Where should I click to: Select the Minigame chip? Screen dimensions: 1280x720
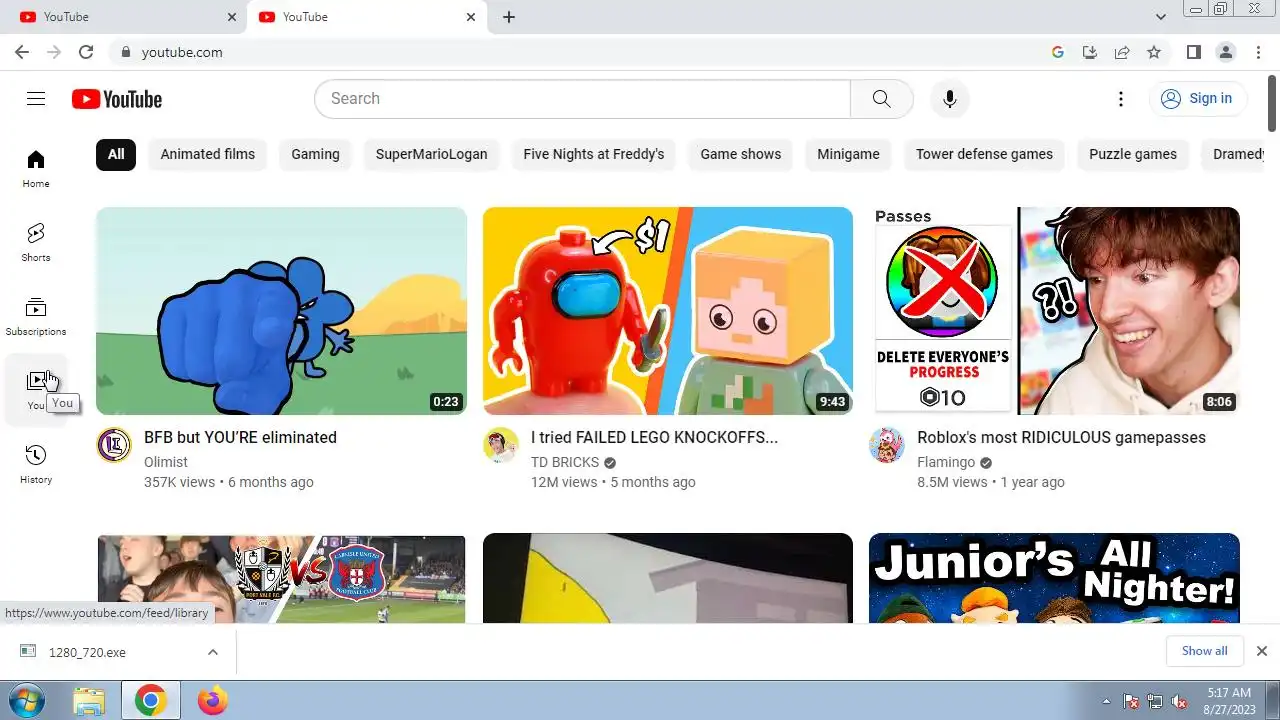point(848,154)
